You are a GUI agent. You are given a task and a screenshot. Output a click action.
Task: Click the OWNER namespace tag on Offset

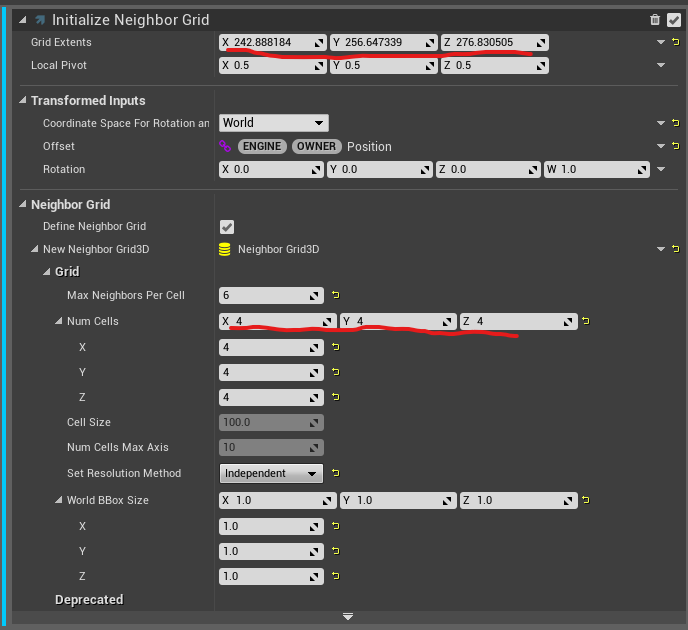(317, 146)
